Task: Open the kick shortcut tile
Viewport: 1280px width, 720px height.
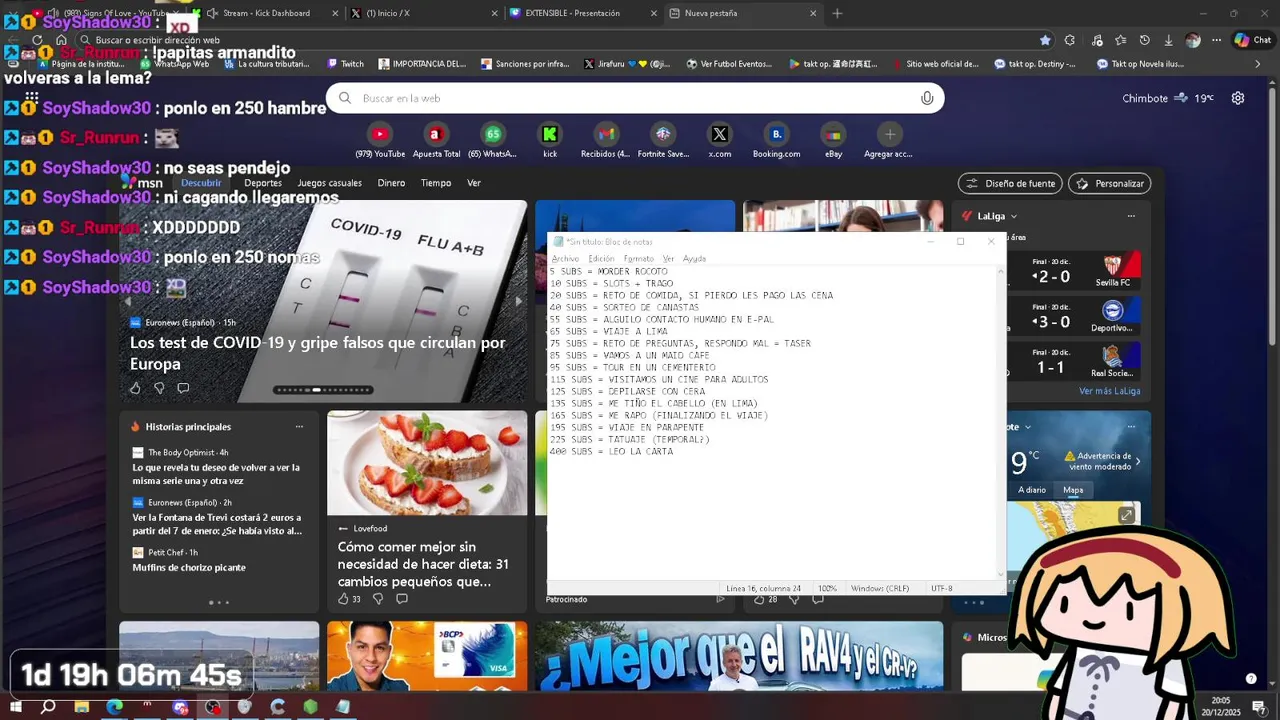Action: coord(550,141)
